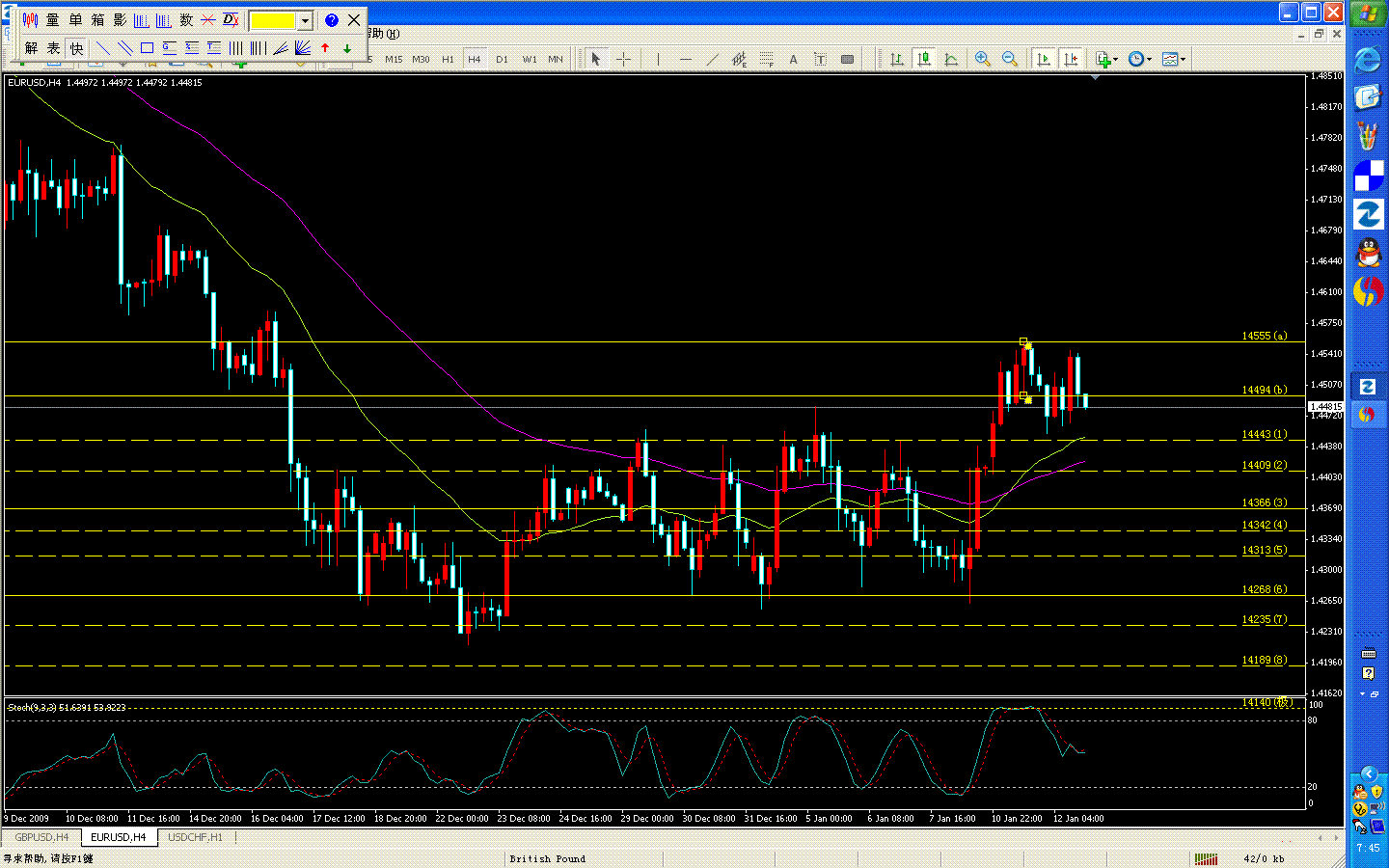Switch to M30 timeframe
This screenshot has width=1389, height=868.
pos(421,60)
